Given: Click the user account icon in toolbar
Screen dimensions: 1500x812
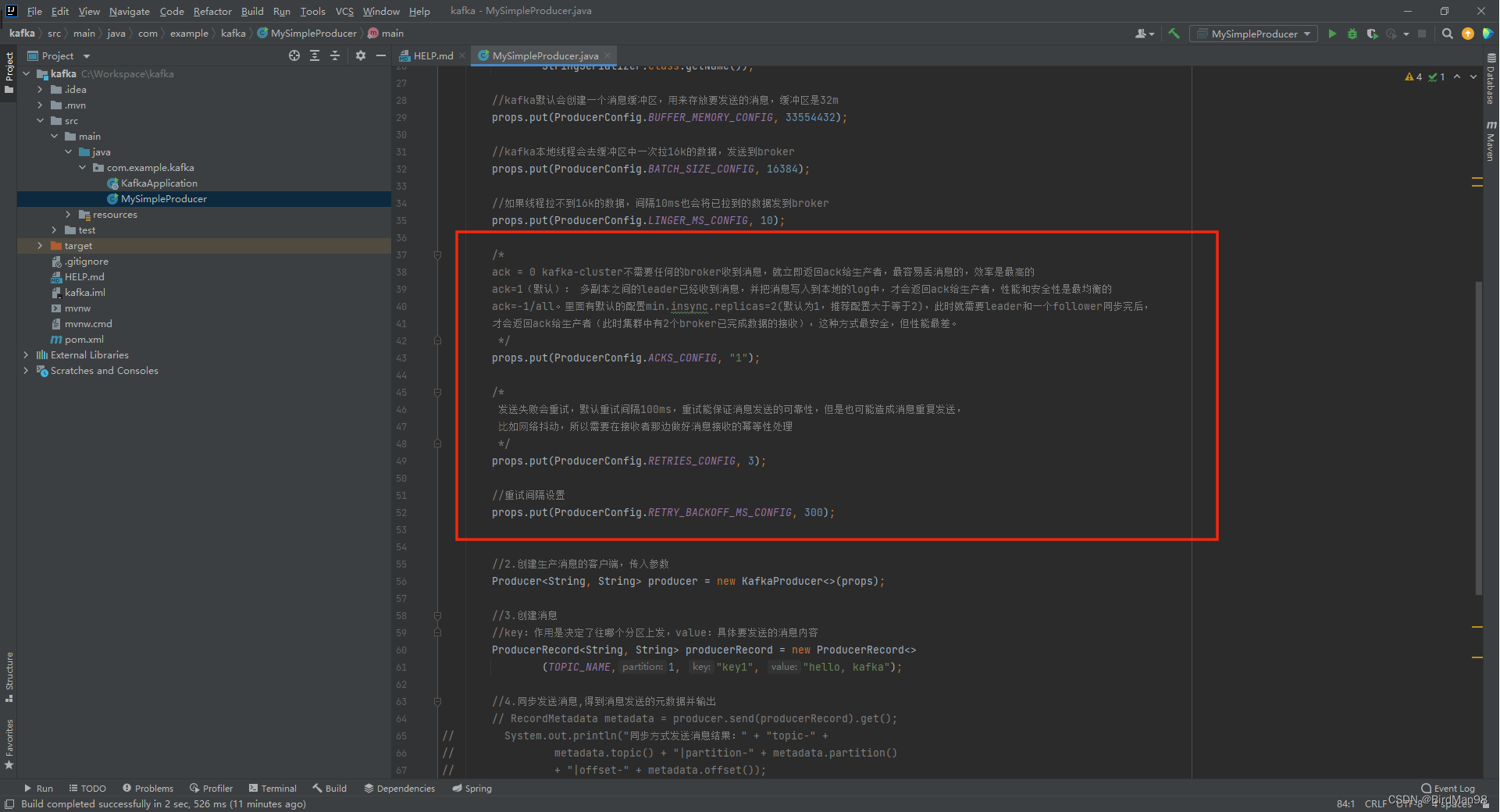Looking at the screenshot, I should click(x=1144, y=34).
